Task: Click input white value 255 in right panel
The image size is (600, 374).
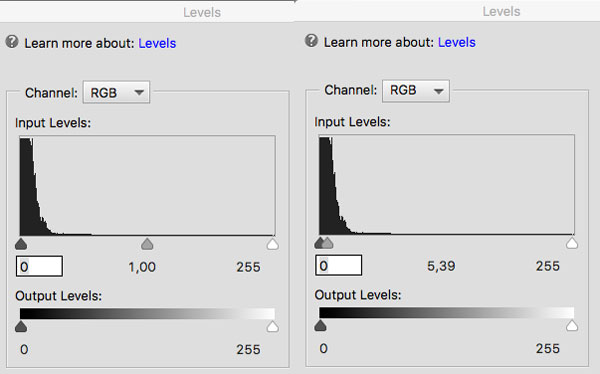Action: pyautogui.click(x=548, y=266)
